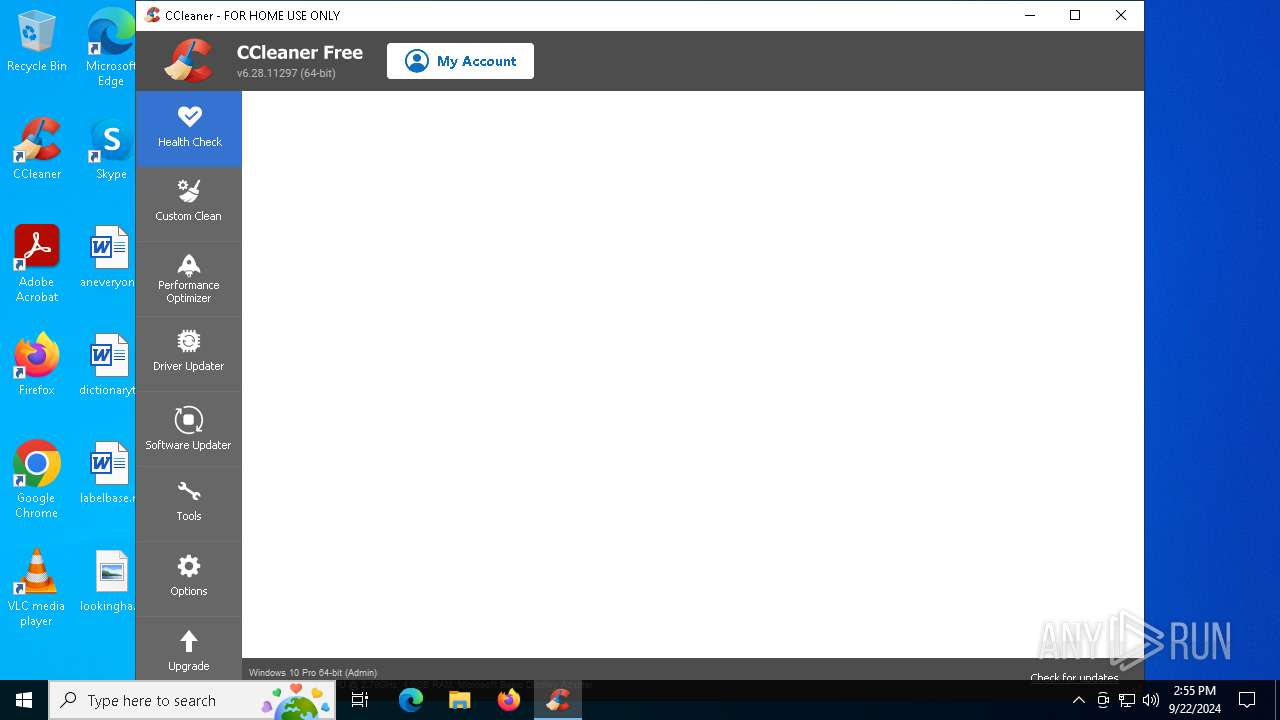Viewport: 1280px width, 720px height.
Task: Click the CCleaner logo in the header
Action: click(x=190, y=60)
